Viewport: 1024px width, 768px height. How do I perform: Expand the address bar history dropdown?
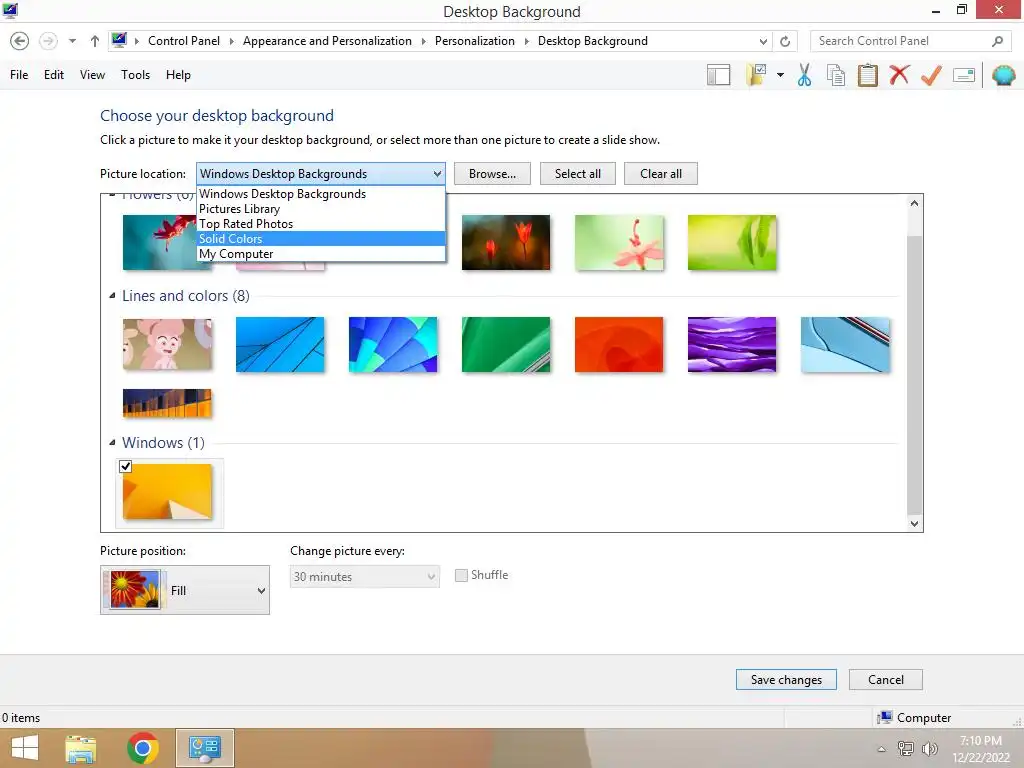pyautogui.click(x=763, y=41)
